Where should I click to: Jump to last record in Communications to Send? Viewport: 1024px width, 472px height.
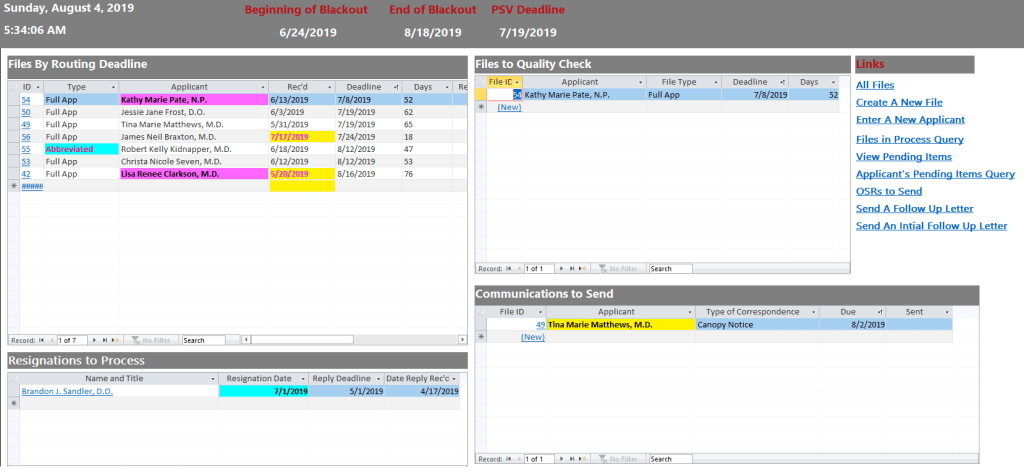coord(572,459)
